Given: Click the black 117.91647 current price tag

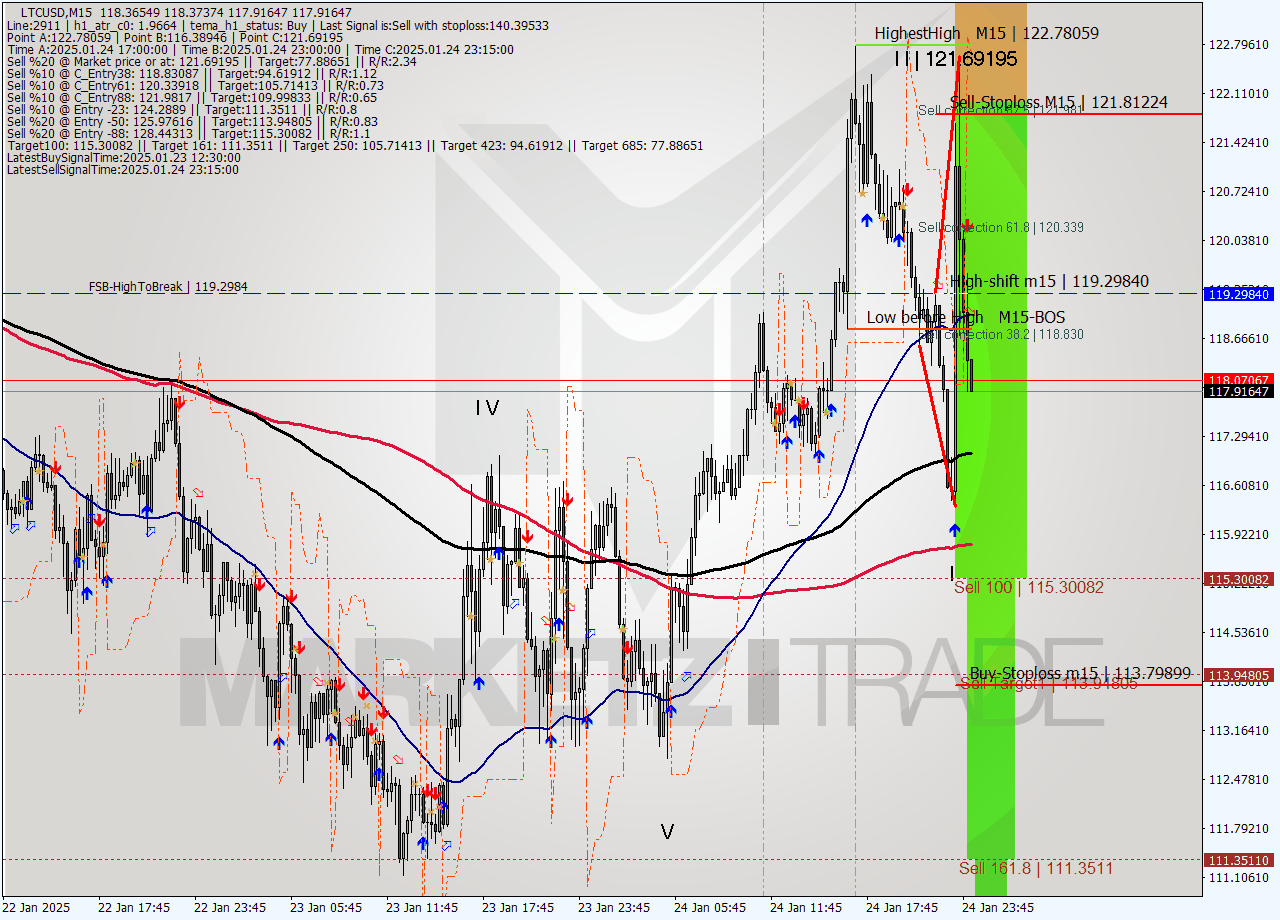Looking at the screenshot, I should click(x=1240, y=391).
